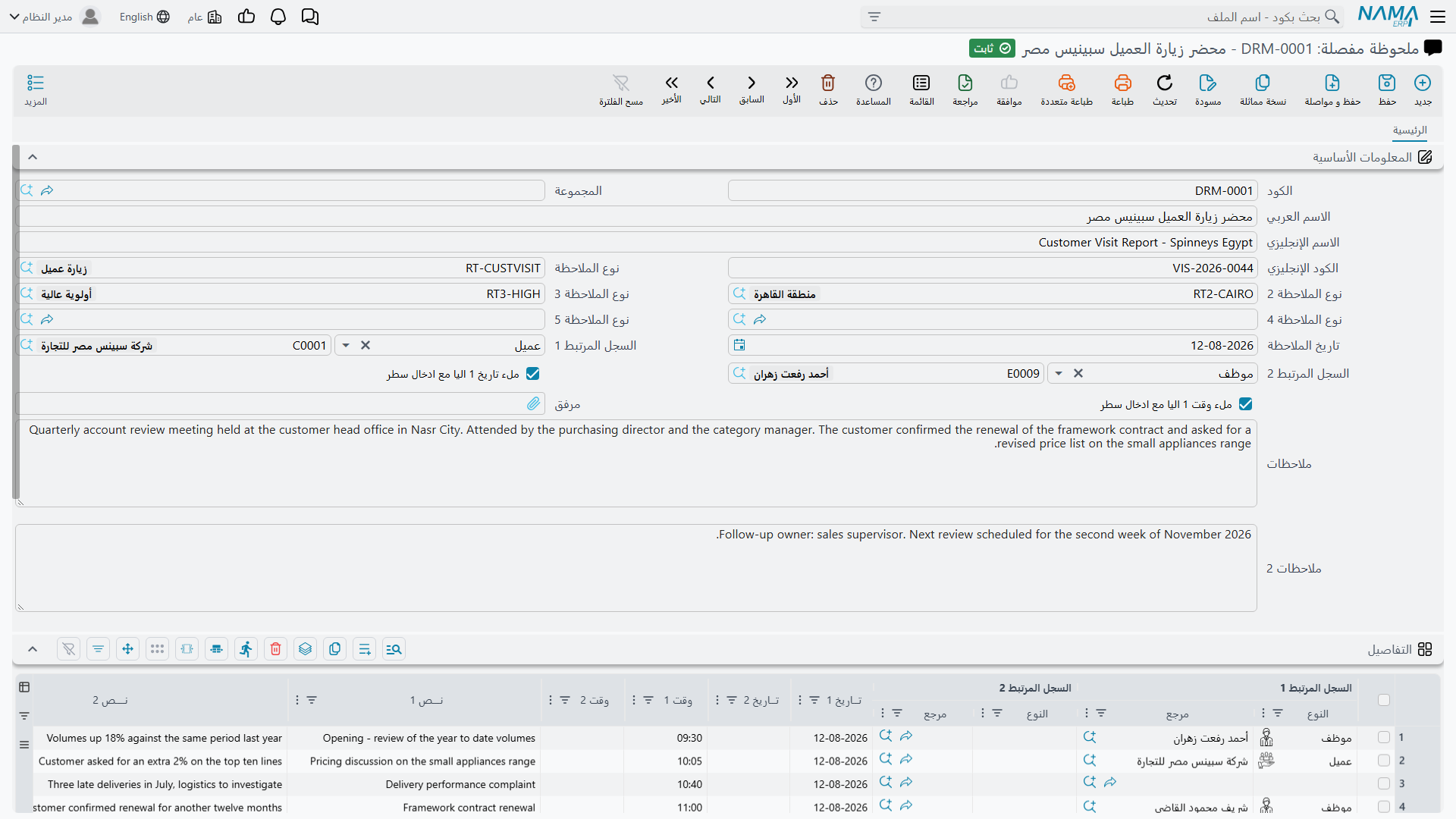Viewport: 1456px width, 819px height.
Task: Toggle ملء وقت 1 آليا checkbox
Action: click(1246, 404)
